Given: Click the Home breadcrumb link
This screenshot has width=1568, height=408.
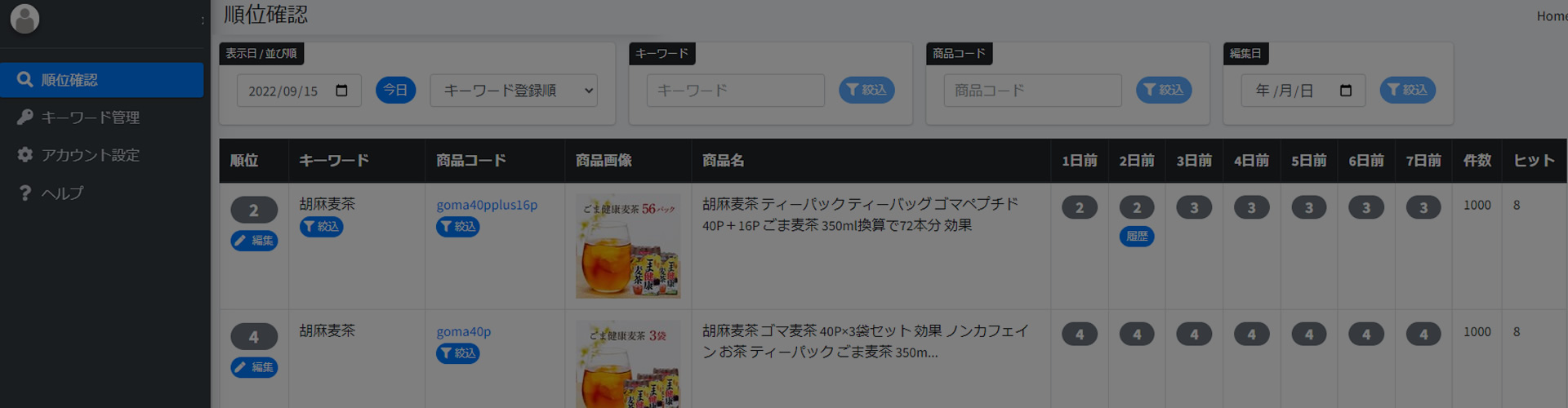Looking at the screenshot, I should point(1552,16).
